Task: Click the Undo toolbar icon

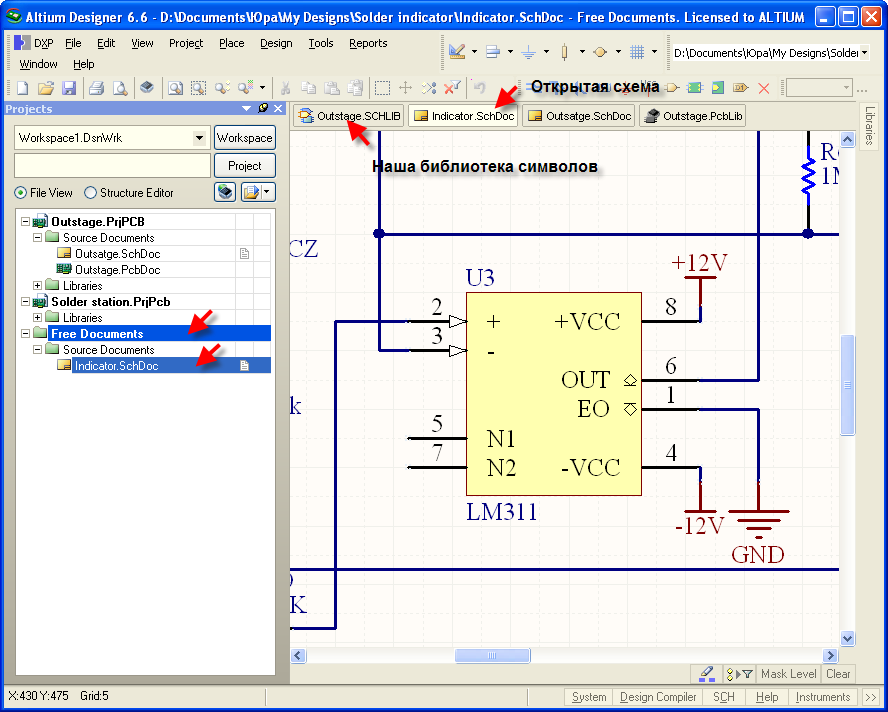Action: click(480, 88)
